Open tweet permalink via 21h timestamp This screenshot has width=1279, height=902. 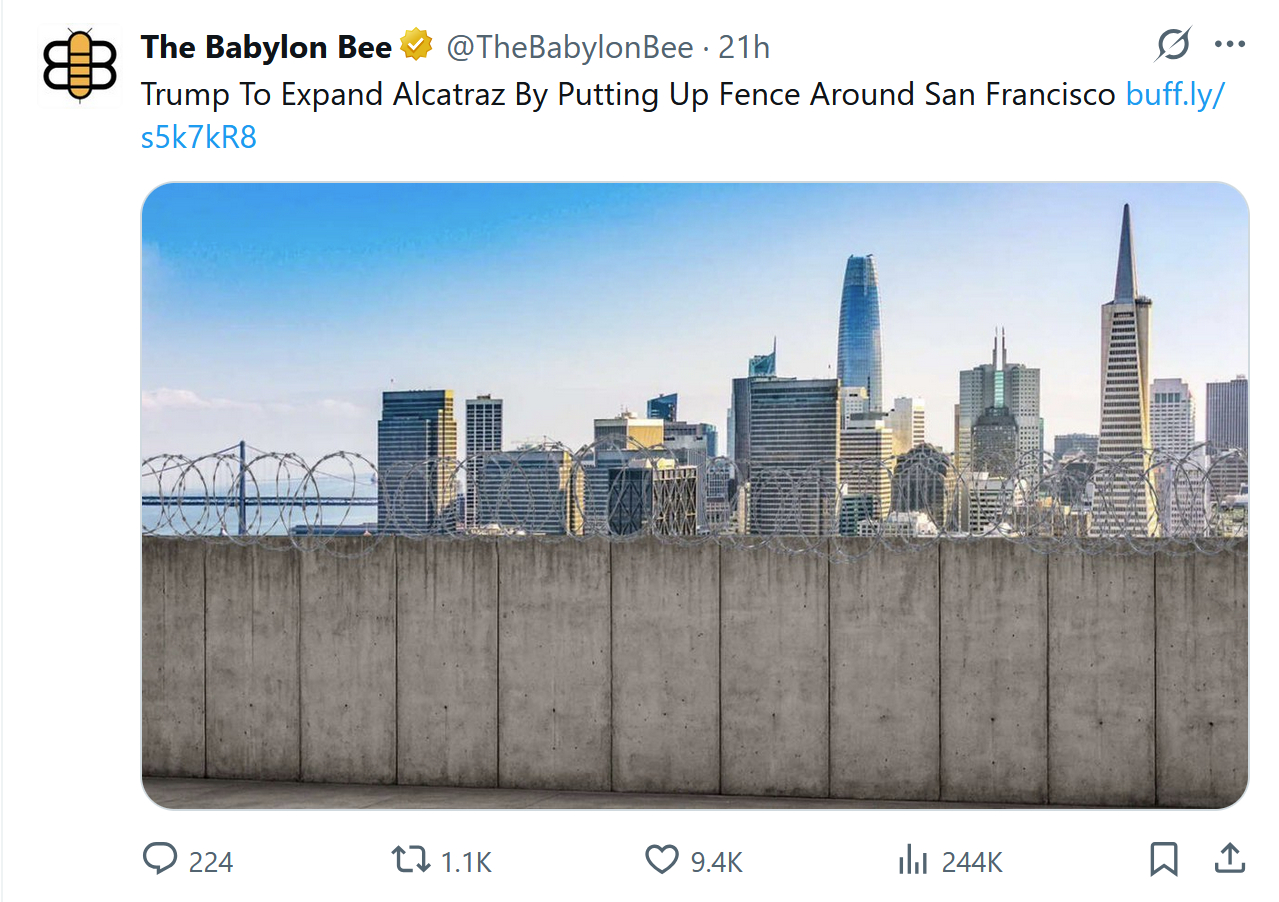[744, 47]
